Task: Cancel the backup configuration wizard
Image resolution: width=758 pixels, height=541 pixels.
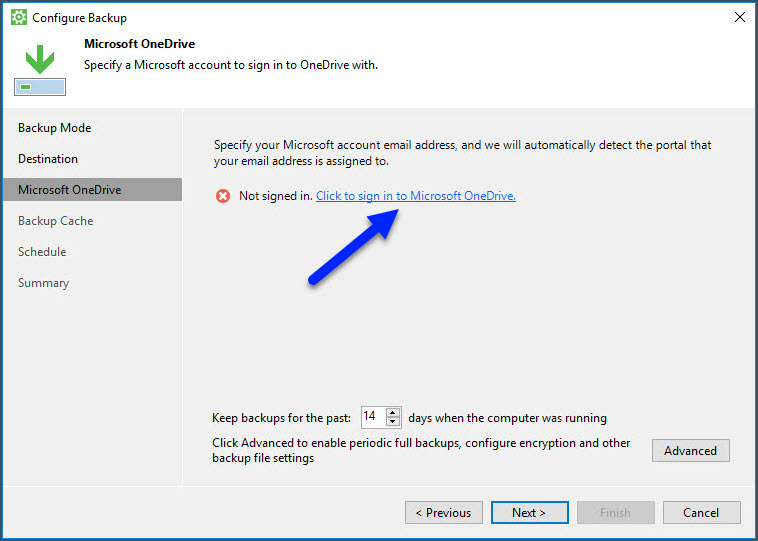Action: tap(700, 513)
